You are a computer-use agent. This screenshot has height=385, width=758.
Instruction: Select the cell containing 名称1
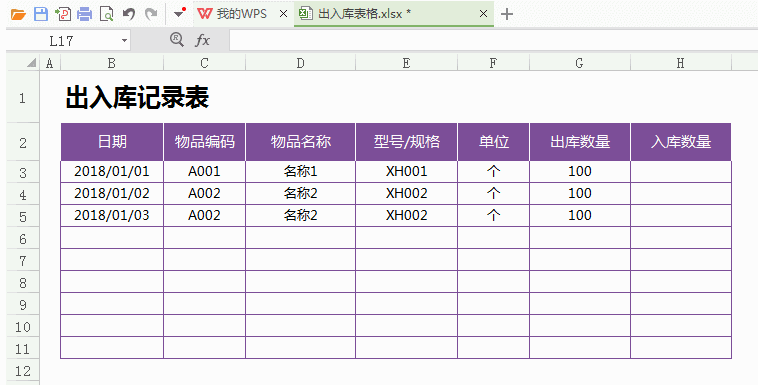coord(301,172)
